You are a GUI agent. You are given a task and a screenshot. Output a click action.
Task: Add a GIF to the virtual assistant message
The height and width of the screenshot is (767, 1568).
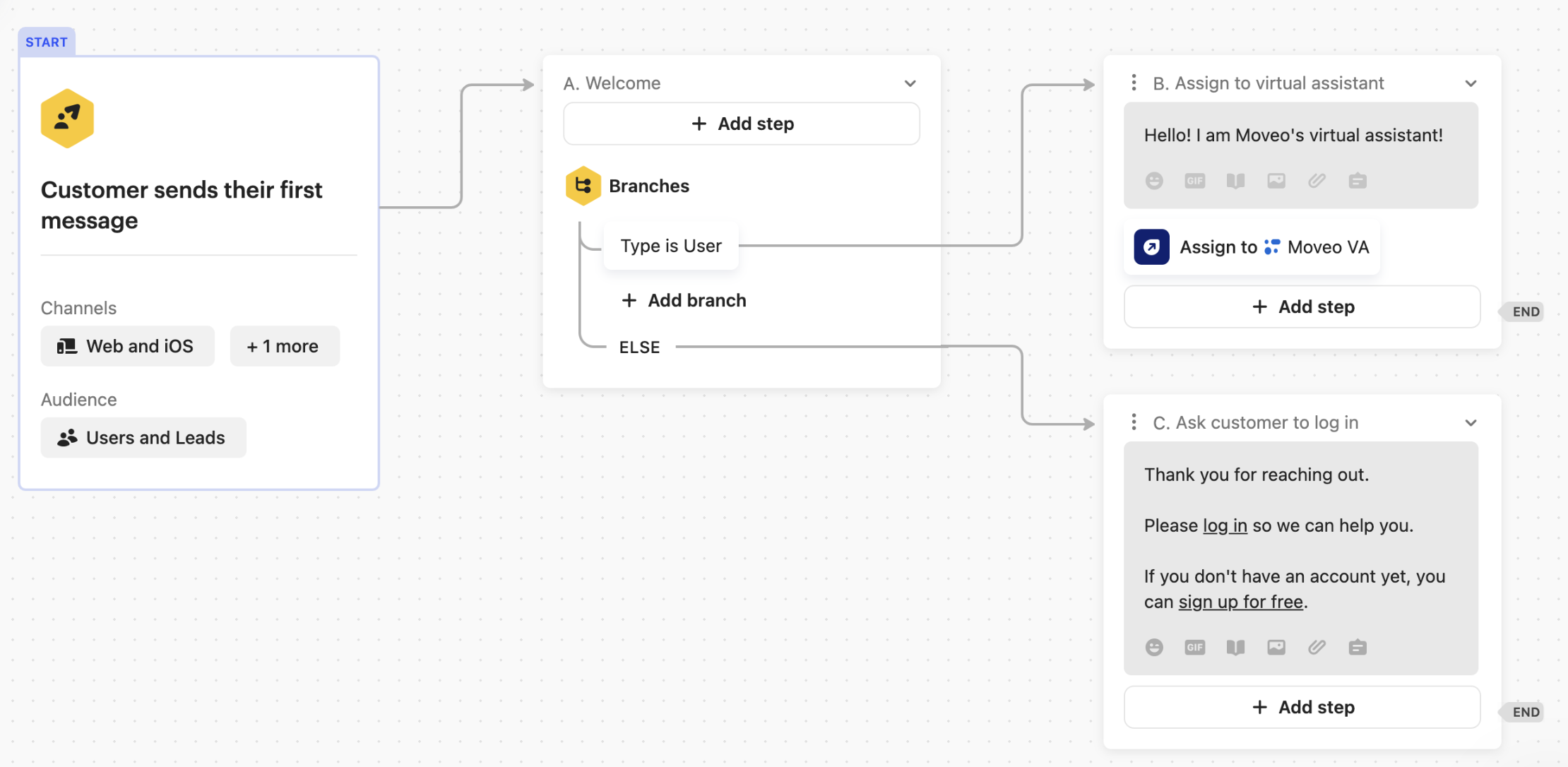[x=1195, y=181]
